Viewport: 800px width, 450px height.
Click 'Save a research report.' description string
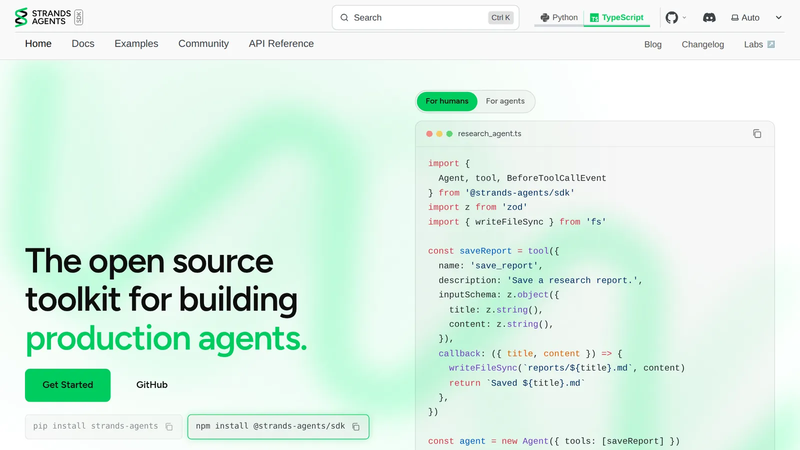pos(572,281)
